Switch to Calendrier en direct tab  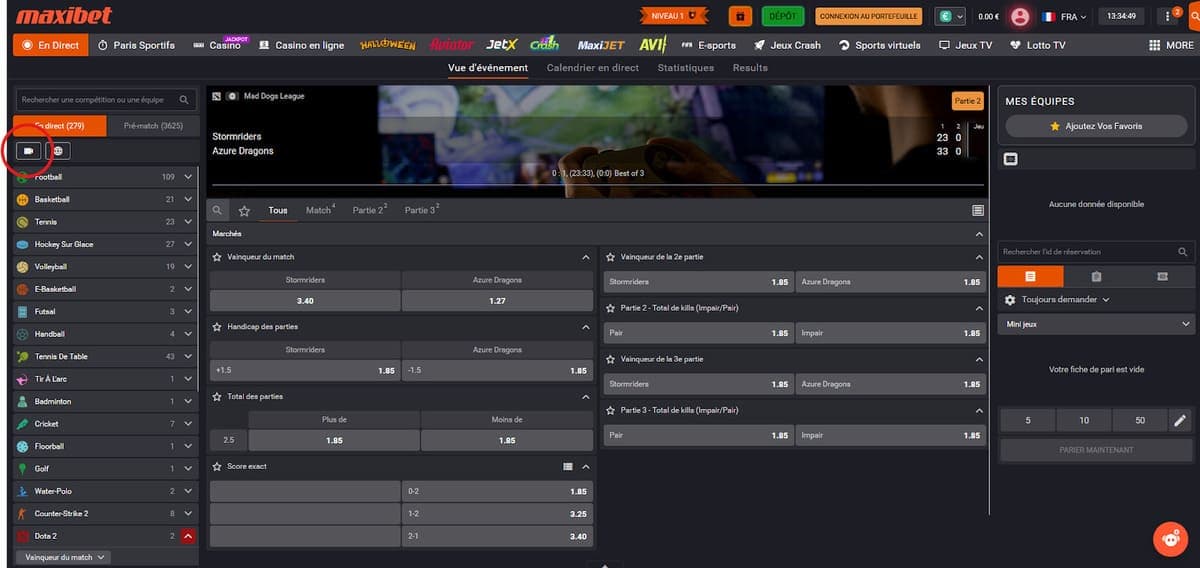coord(593,68)
